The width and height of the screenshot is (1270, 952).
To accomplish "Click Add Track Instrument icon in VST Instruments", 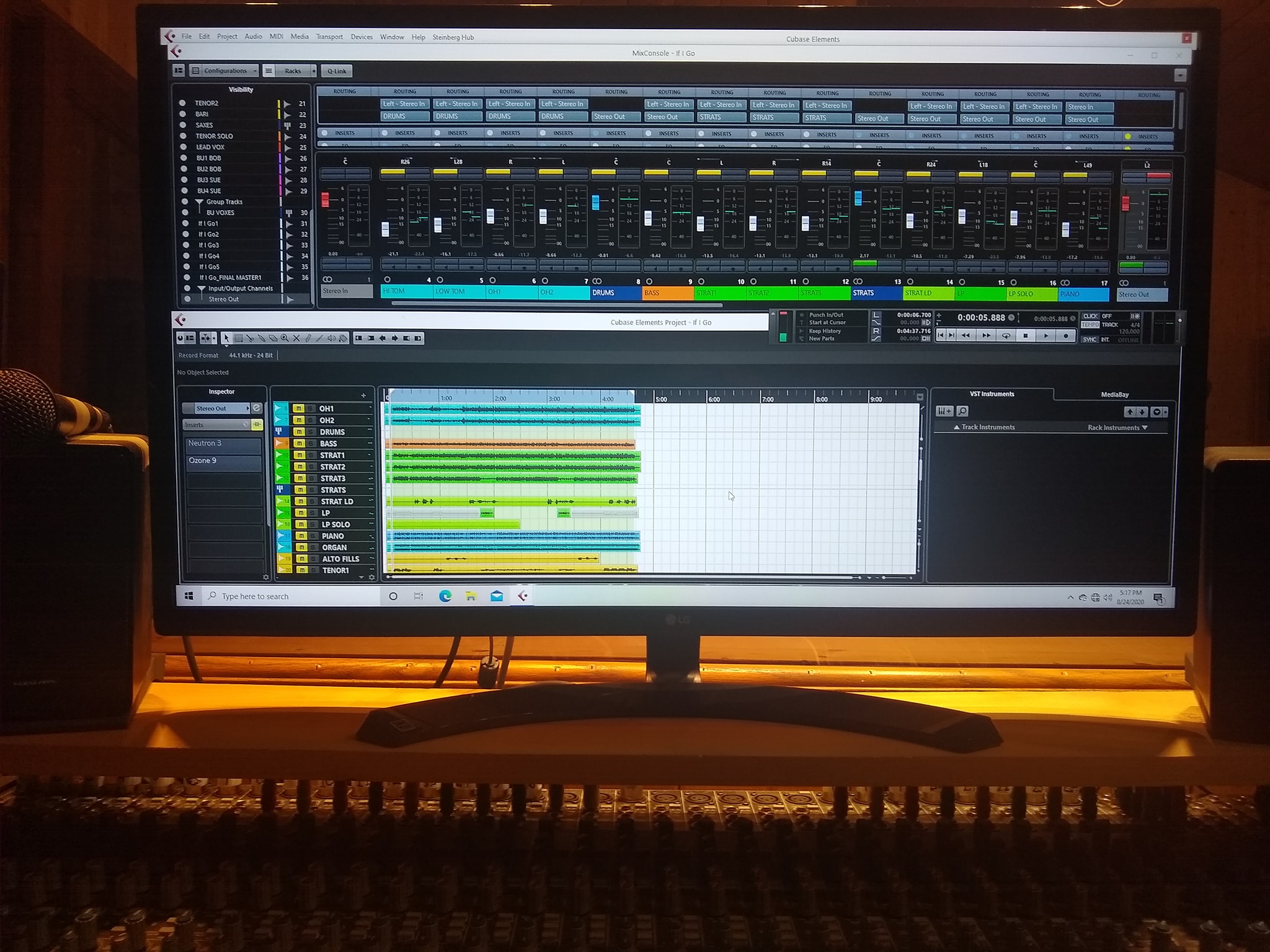I will (x=944, y=411).
